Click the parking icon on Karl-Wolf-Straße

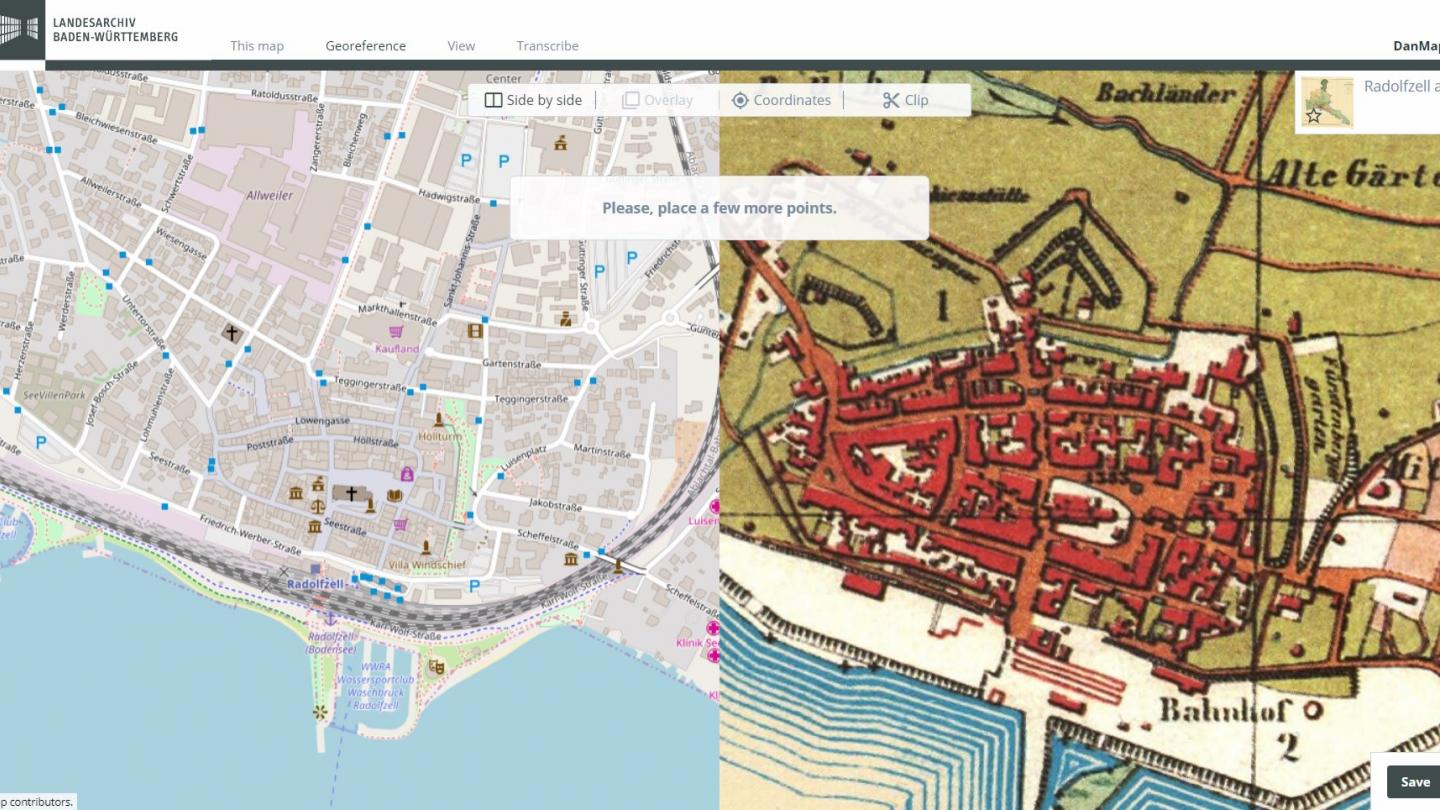[474, 586]
